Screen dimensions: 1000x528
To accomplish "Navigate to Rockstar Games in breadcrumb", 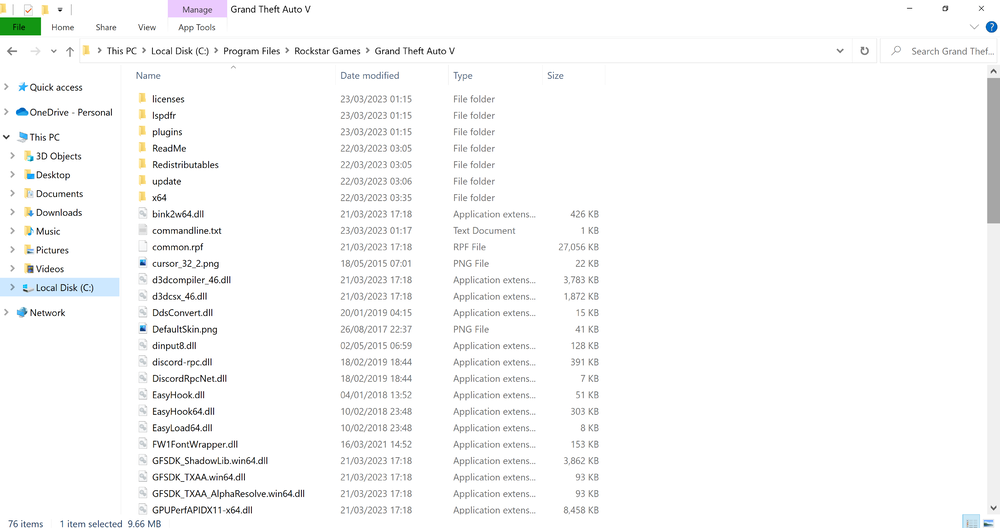I will 327,51.
